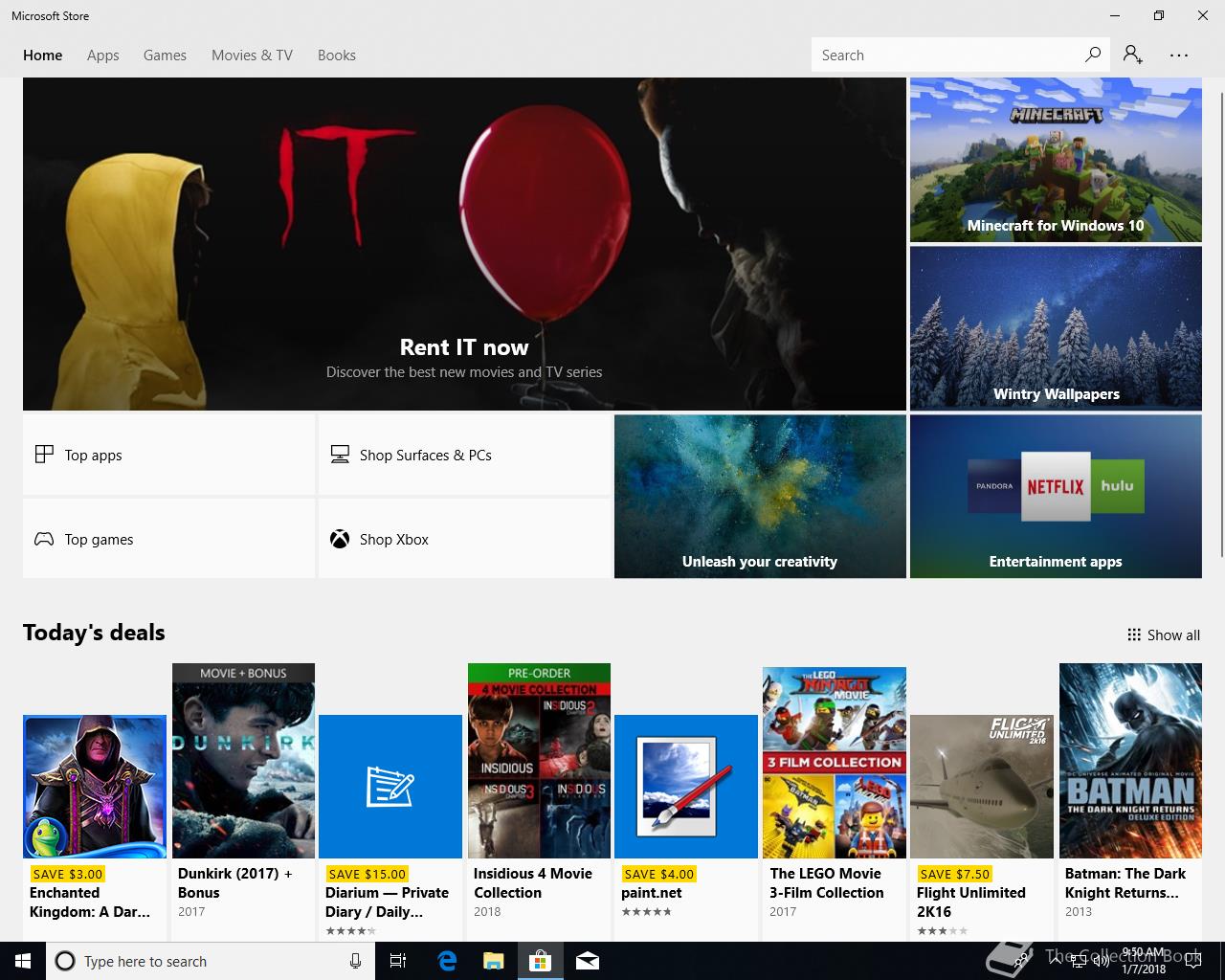Viewport: 1225px width, 980px height.
Task: Open the Unleash your creativity tile
Action: [760, 496]
